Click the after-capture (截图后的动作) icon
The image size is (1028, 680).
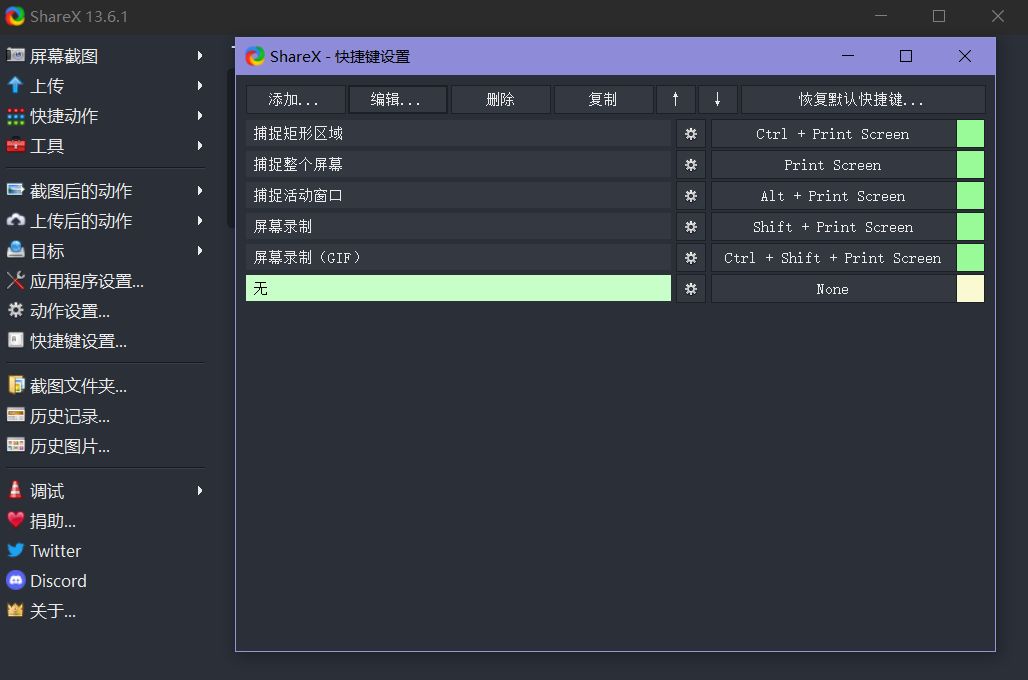pos(15,190)
